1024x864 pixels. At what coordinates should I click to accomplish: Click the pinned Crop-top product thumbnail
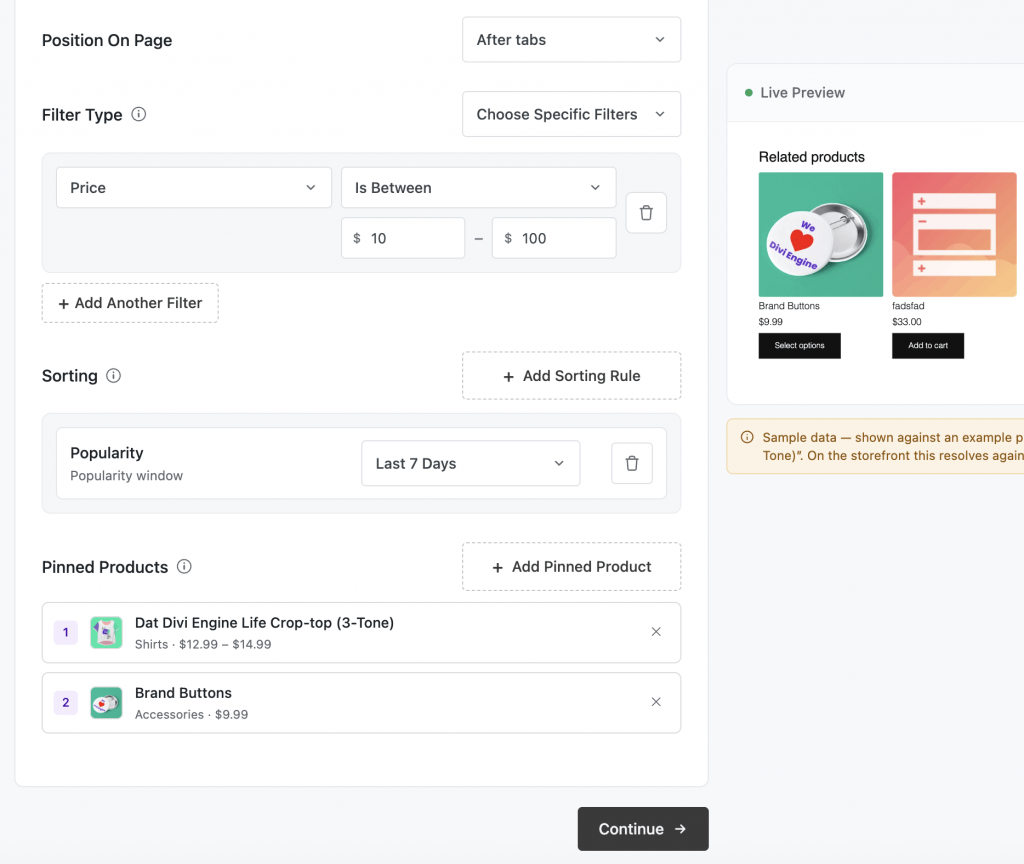(x=106, y=632)
